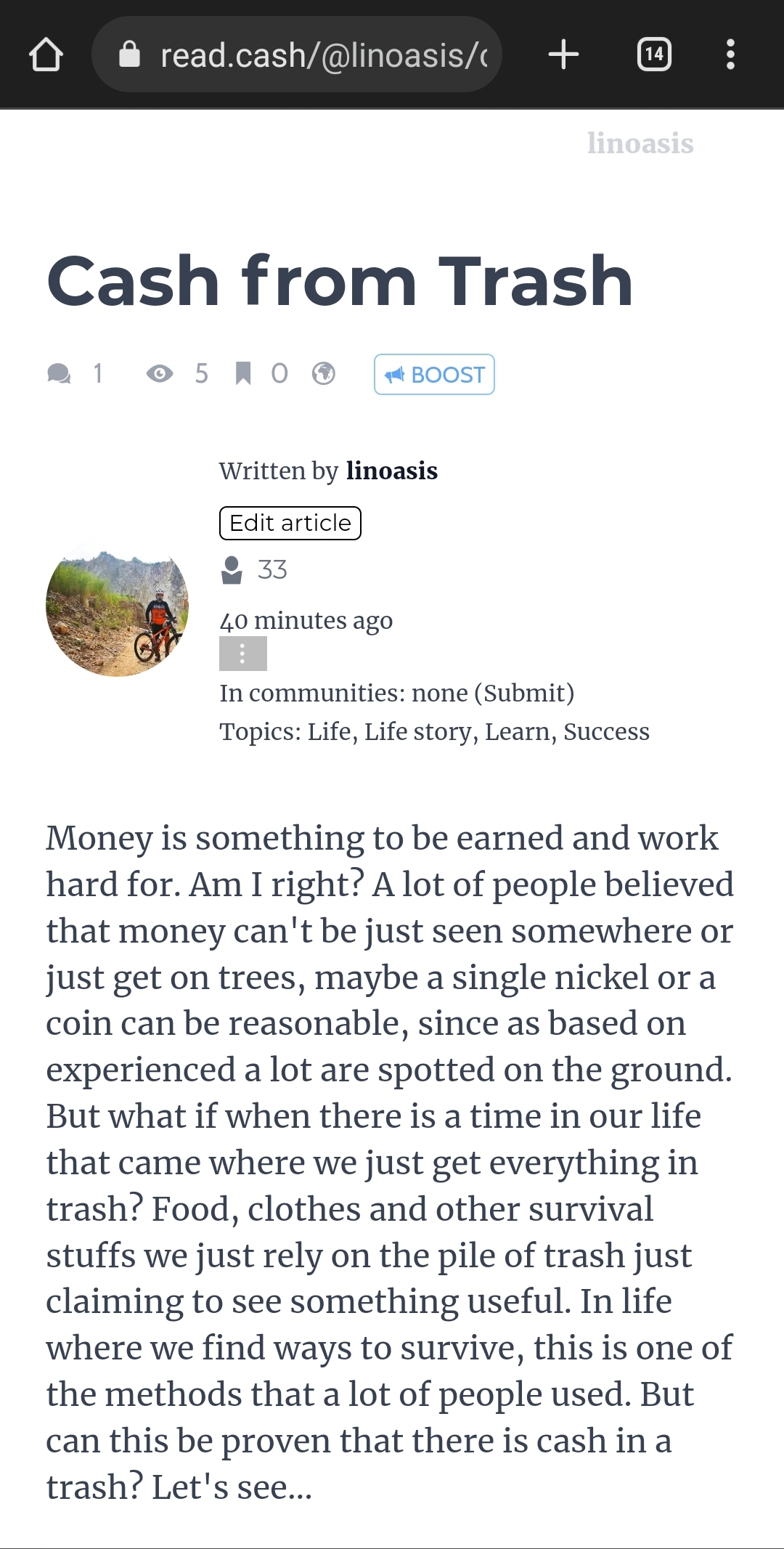Click the BOOST button

tap(434, 375)
